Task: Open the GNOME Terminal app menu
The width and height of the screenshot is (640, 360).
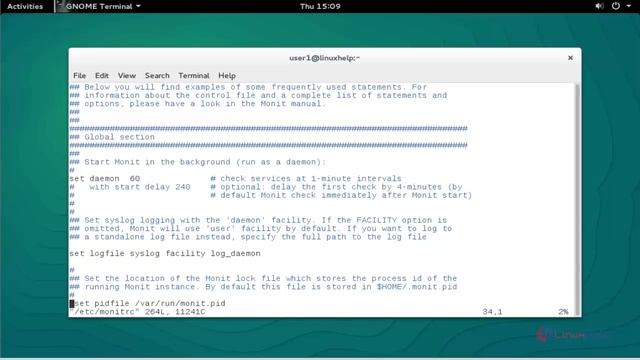Action: point(99,6)
